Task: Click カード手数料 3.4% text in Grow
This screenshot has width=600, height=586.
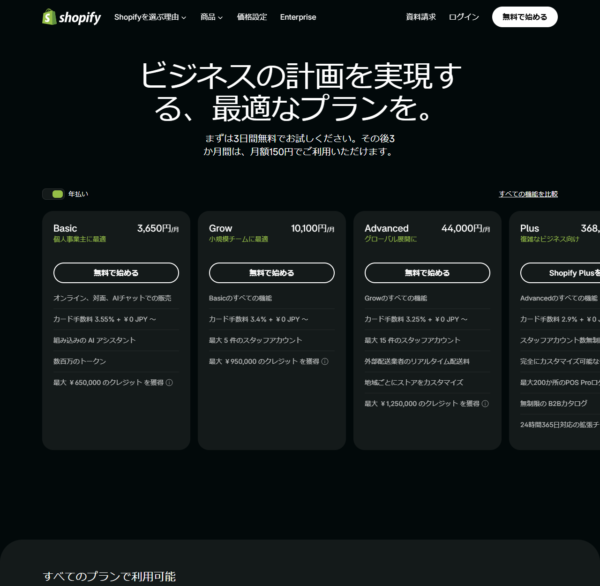Action: [x=258, y=319]
